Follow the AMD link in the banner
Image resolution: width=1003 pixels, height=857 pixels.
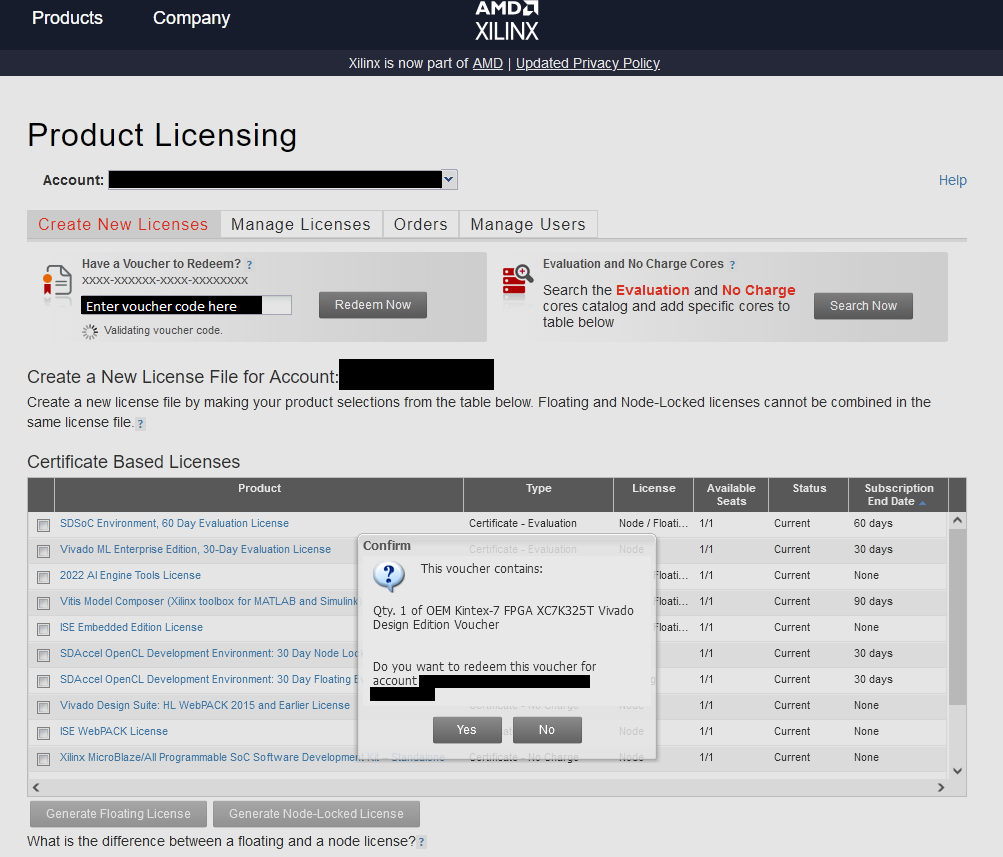[487, 63]
